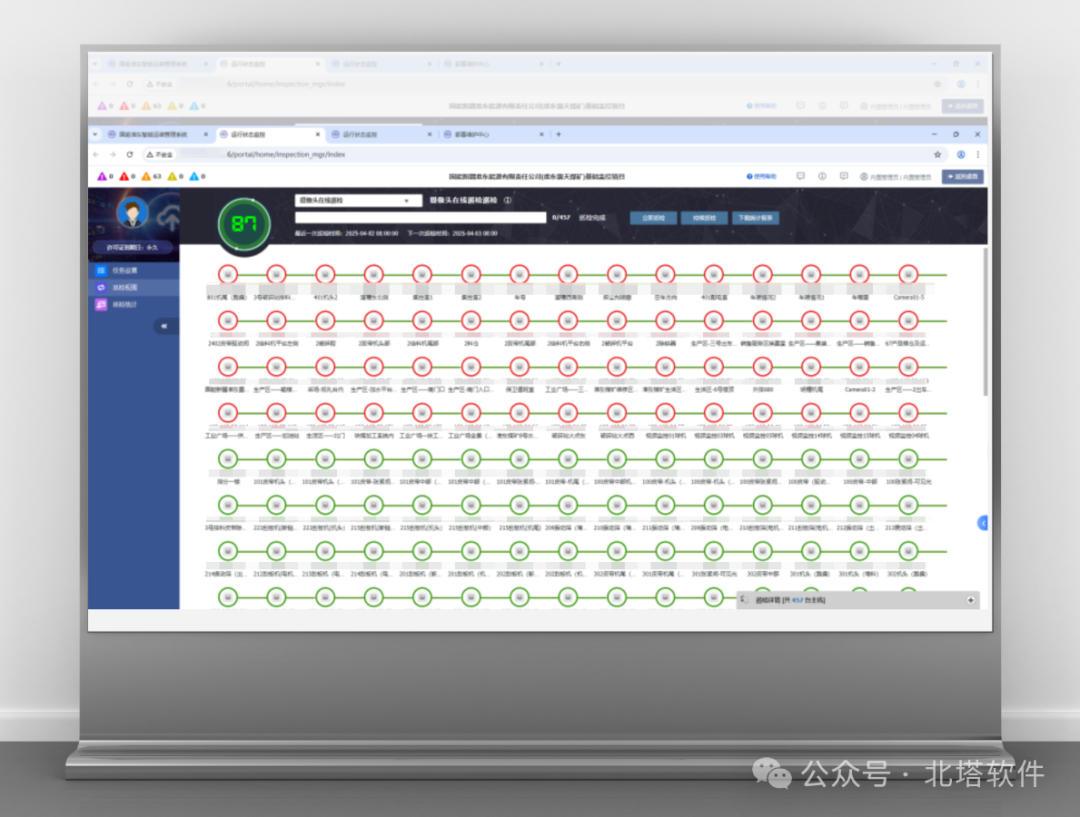1080x817 pixels.
Task: Select the camera node labeled 集控室1
Action: (x=422, y=274)
